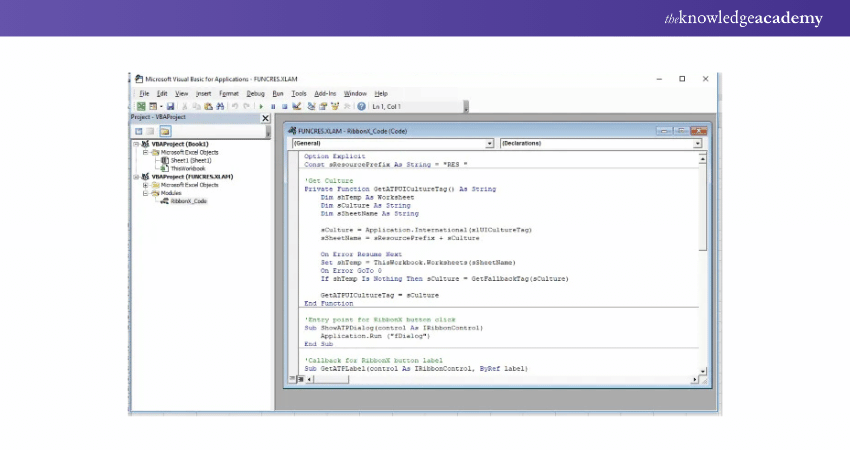The width and height of the screenshot is (850, 450).
Task: Click the View Microsoft Excel toolbar icon
Action: [x=141, y=106]
